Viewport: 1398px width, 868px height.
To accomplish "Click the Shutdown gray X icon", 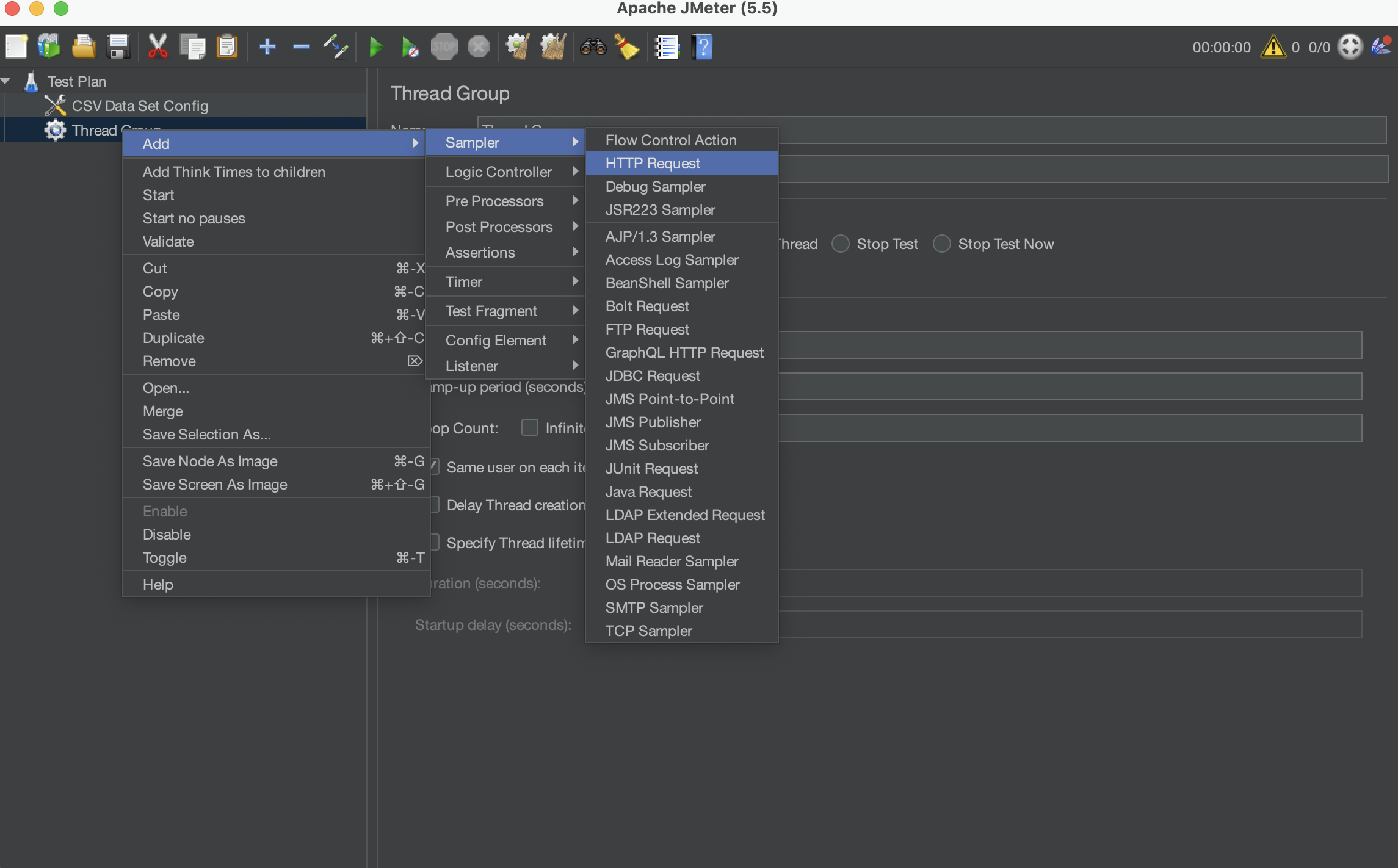I will point(479,46).
